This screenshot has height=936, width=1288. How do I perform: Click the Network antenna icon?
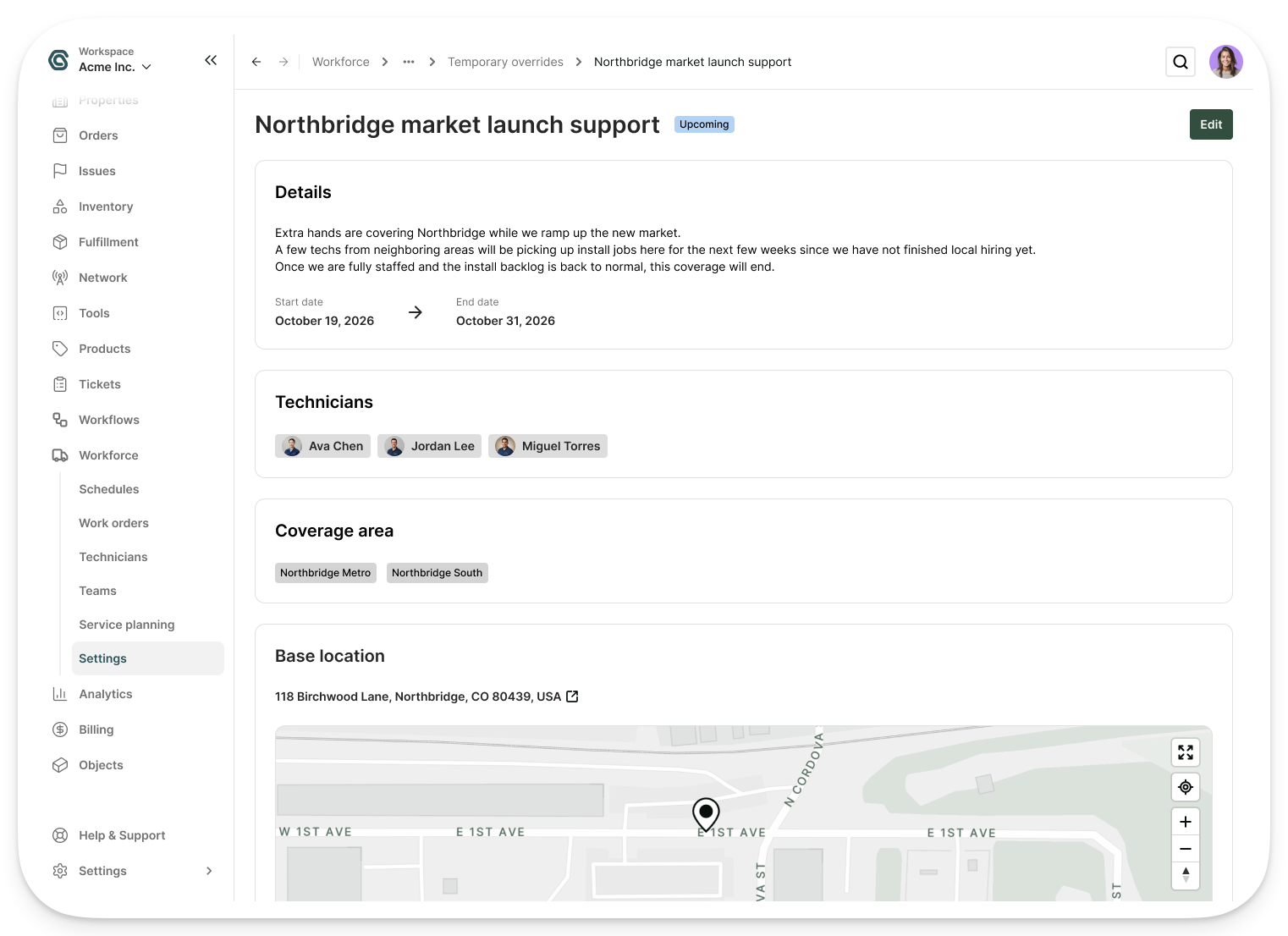[60, 278]
